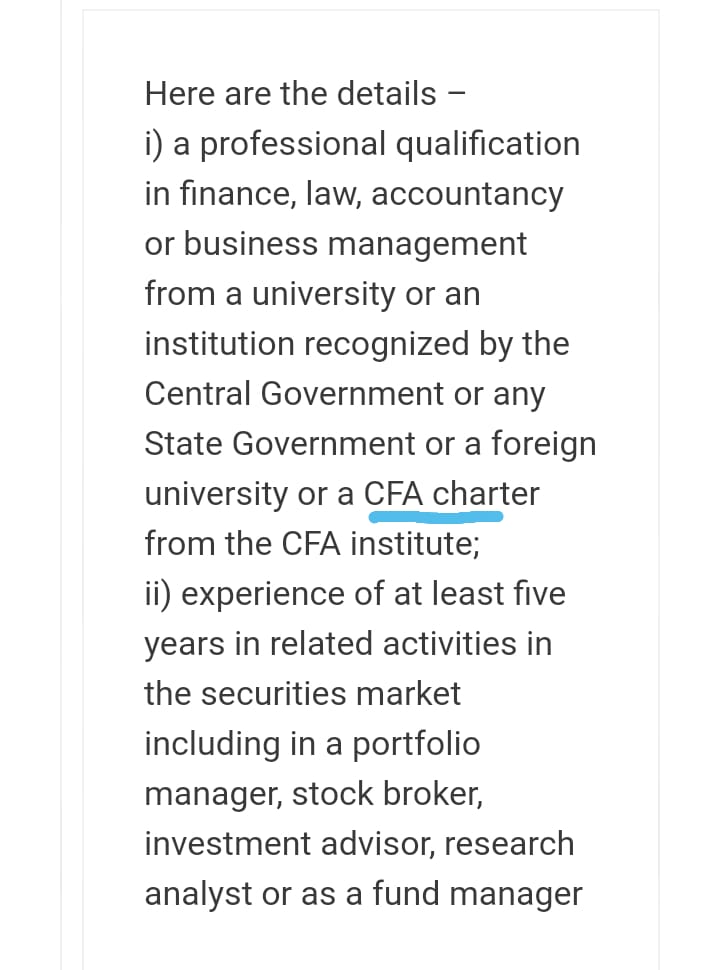Select the "Here are the details" heading
This screenshot has width=720, height=970.
(x=291, y=93)
